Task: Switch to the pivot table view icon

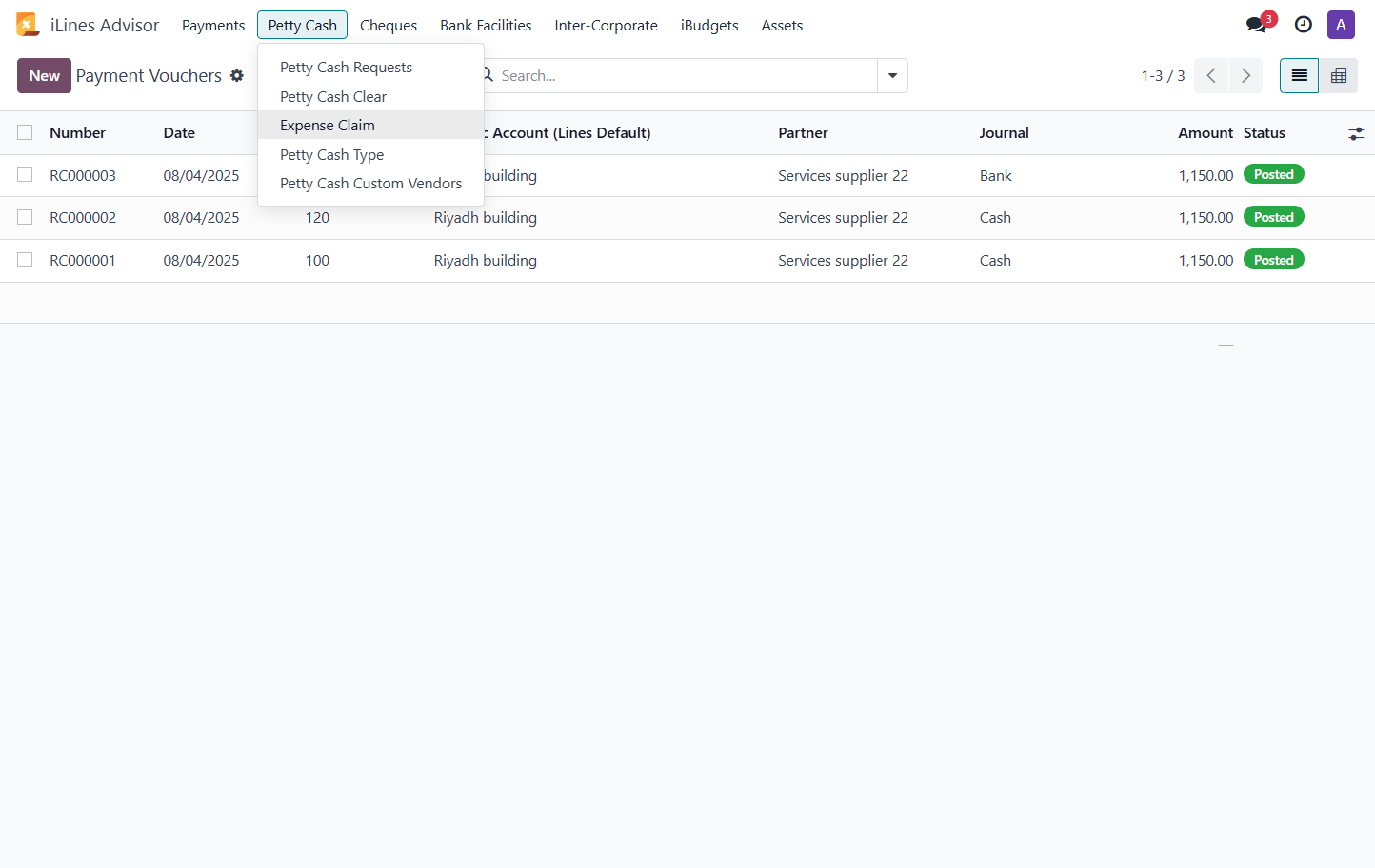Action: [1338, 75]
